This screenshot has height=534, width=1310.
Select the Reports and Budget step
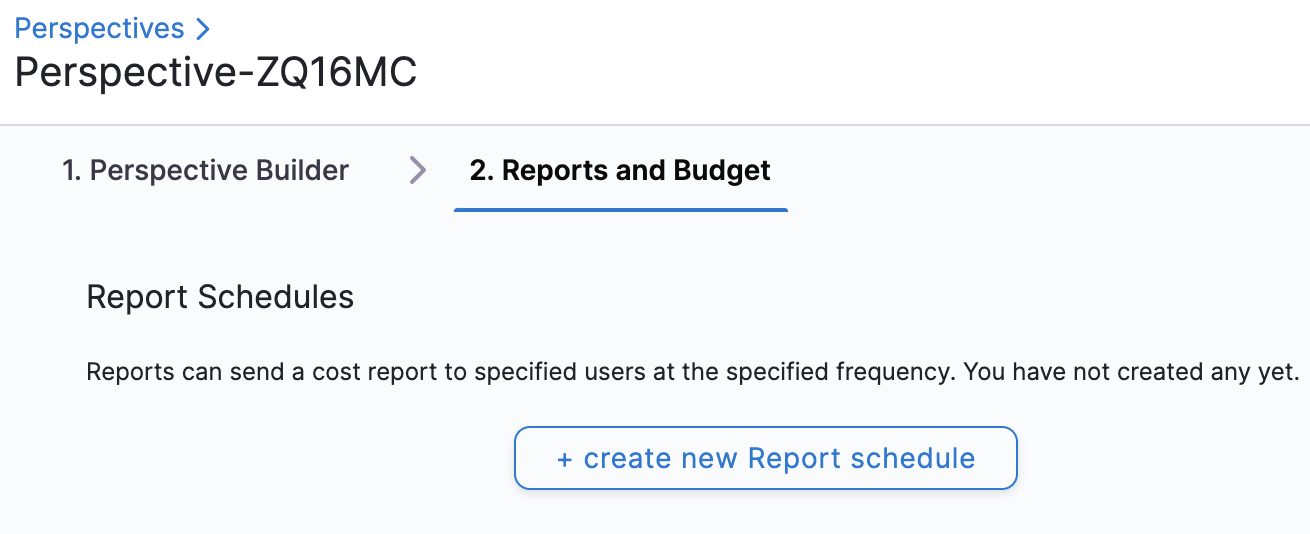point(620,171)
